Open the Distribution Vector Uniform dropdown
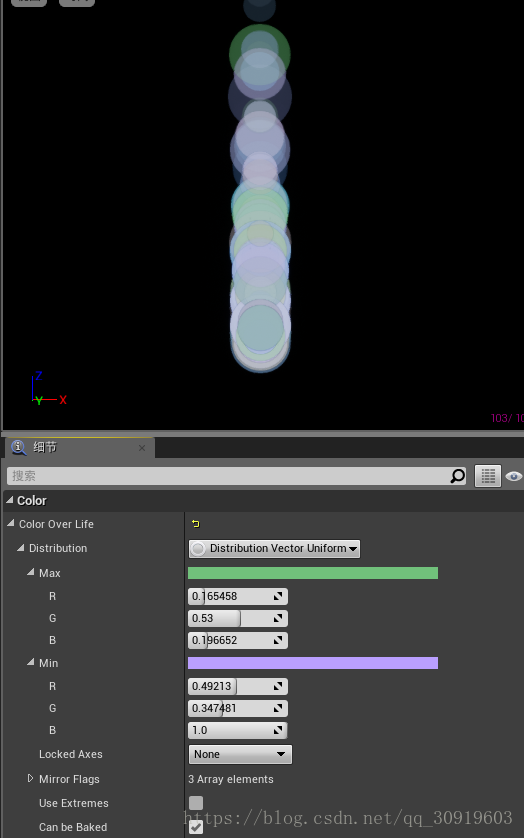The width and height of the screenshot is (524, 838). [x=274, y=548]
